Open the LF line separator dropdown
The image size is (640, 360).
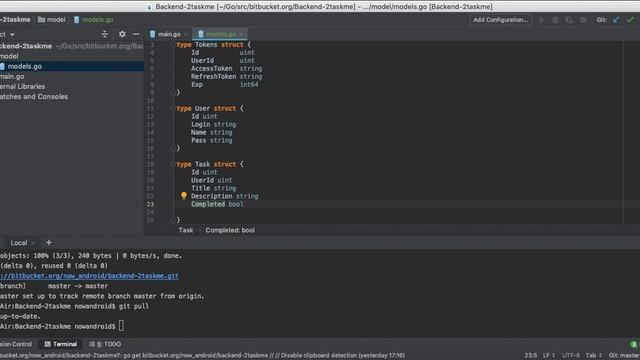(549, 356)
